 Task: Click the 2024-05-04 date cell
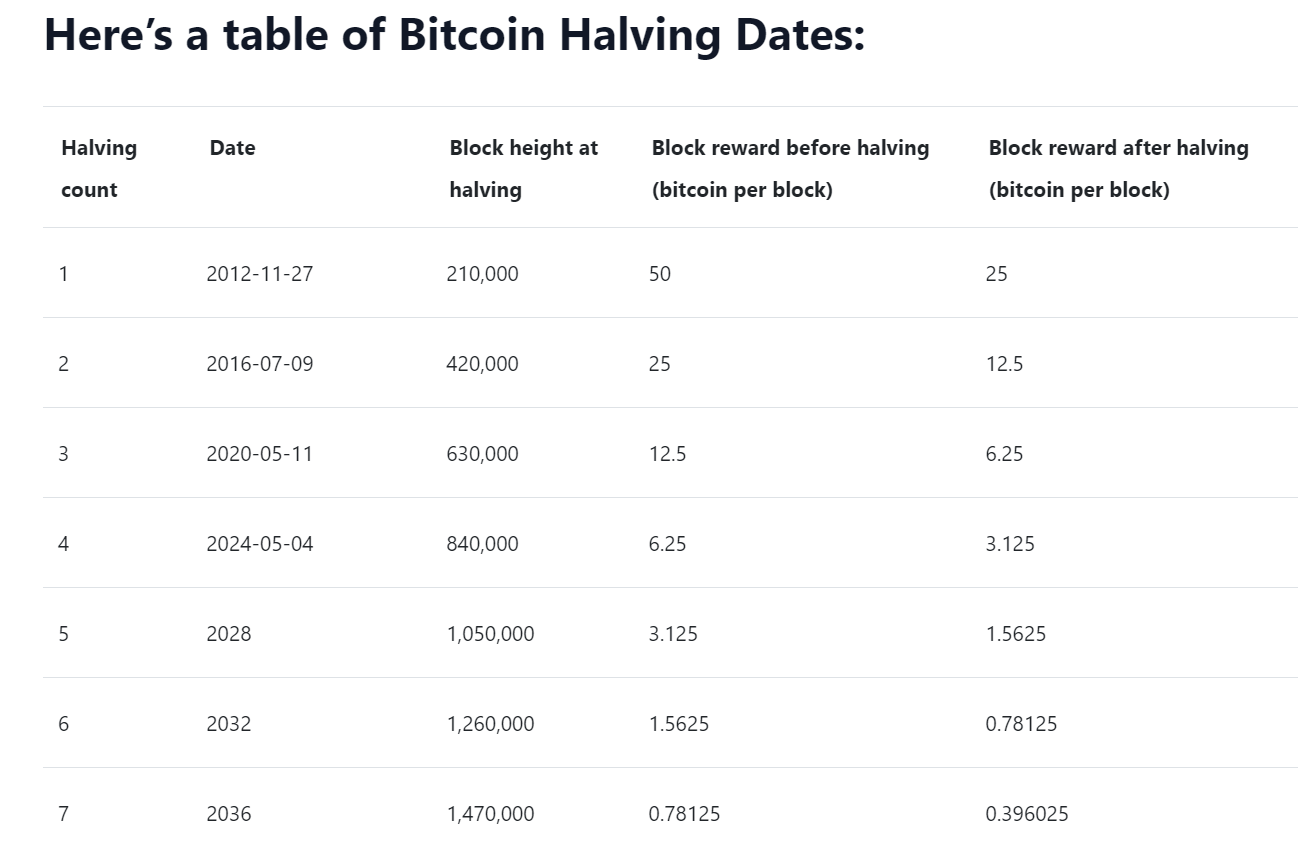(259, 543)
